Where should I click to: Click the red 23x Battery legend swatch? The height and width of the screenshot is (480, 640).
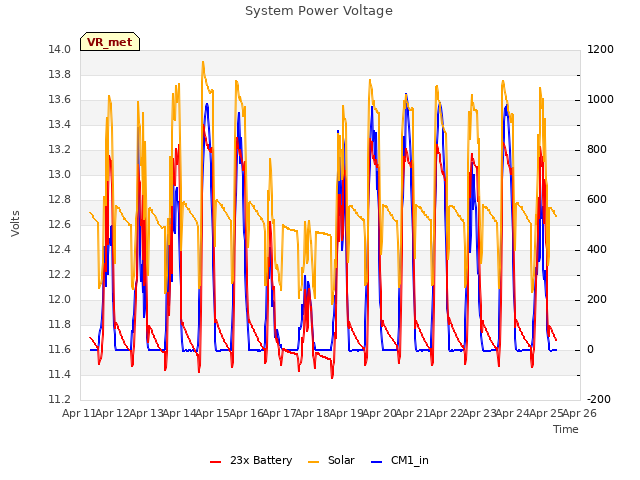(216, 461)
